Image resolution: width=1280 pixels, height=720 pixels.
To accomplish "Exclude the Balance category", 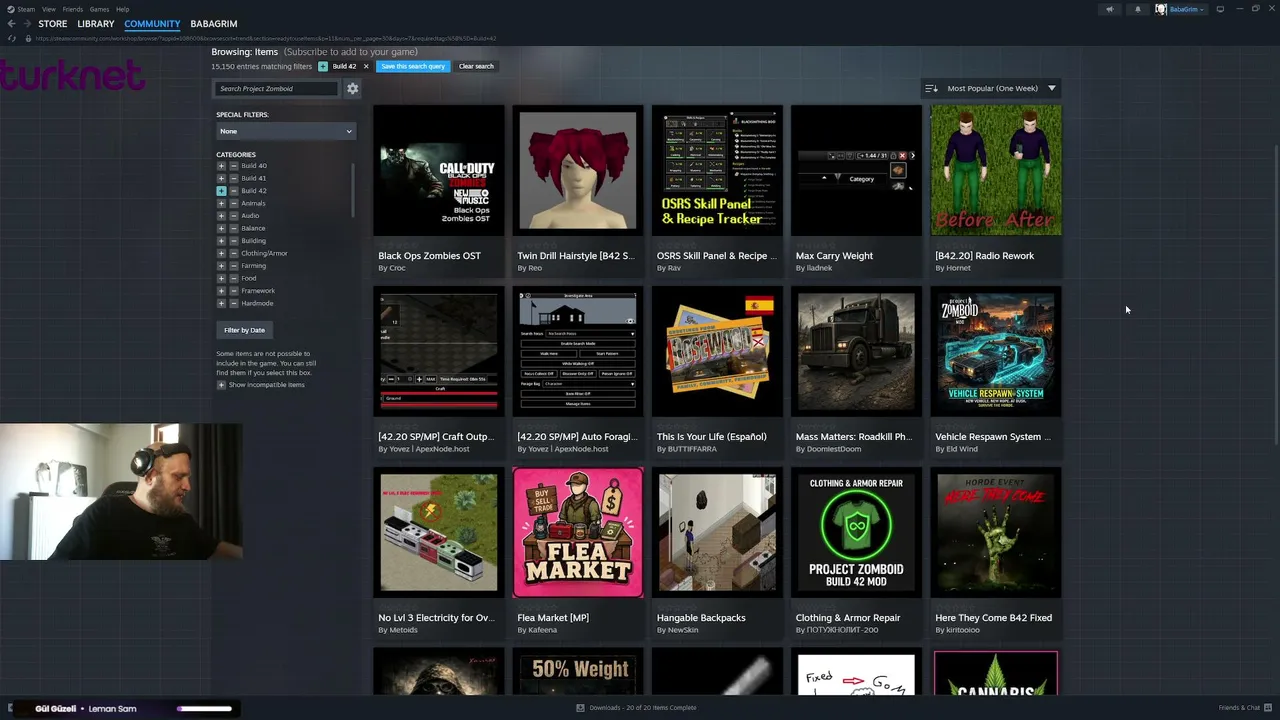I will point(234,228).
